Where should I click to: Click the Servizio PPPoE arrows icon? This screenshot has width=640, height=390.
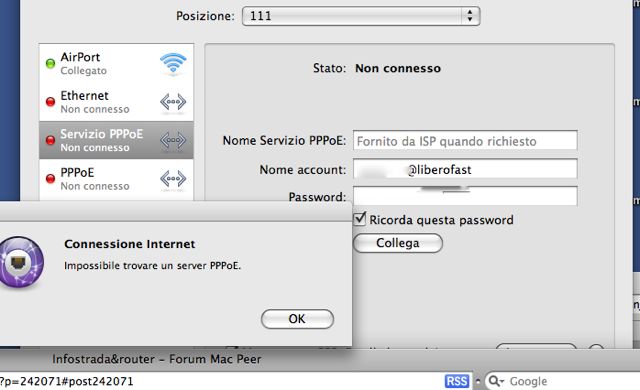173,140
